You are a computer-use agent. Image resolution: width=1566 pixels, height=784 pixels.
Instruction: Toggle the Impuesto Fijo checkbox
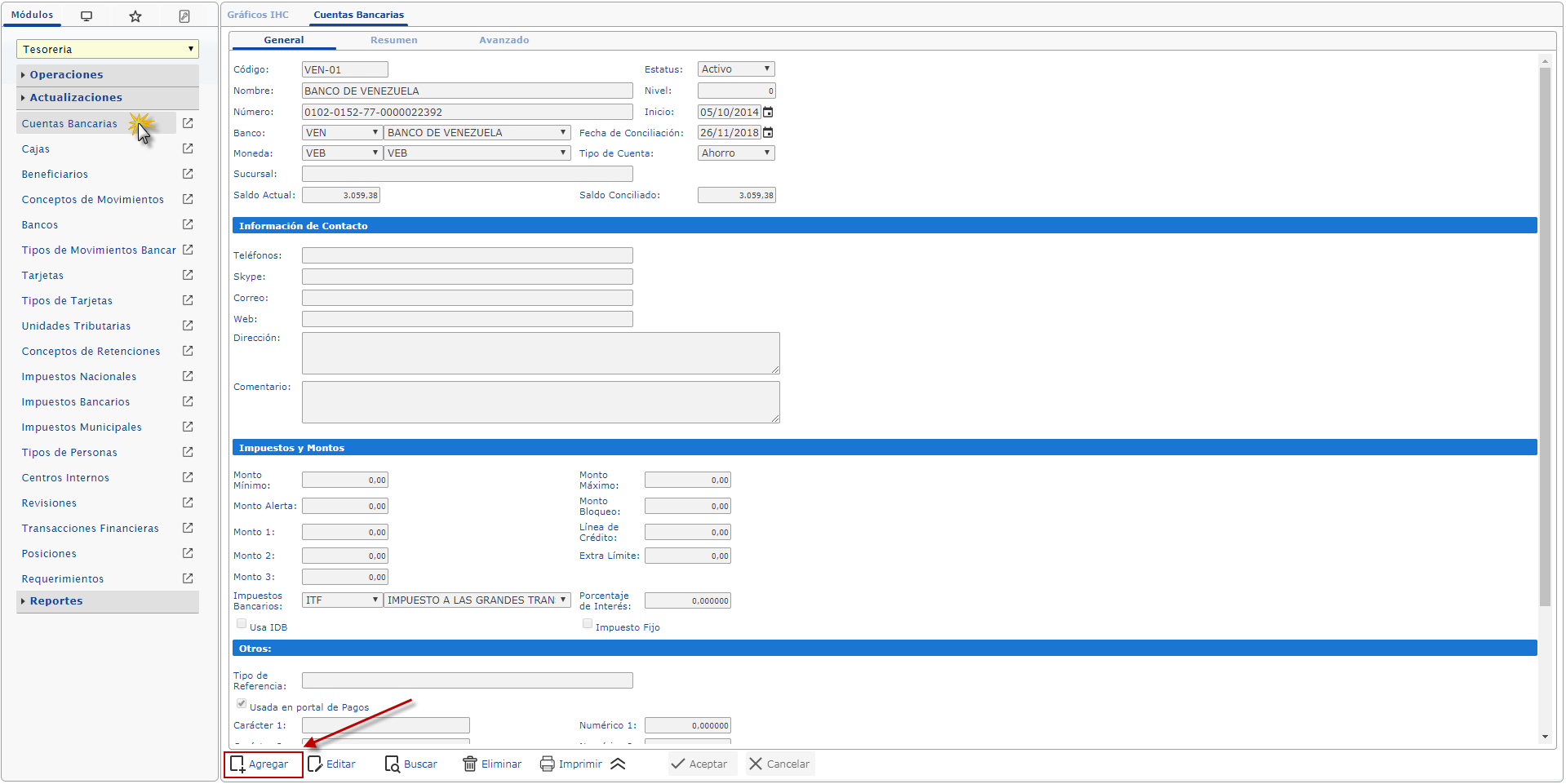tap(588, 624)
